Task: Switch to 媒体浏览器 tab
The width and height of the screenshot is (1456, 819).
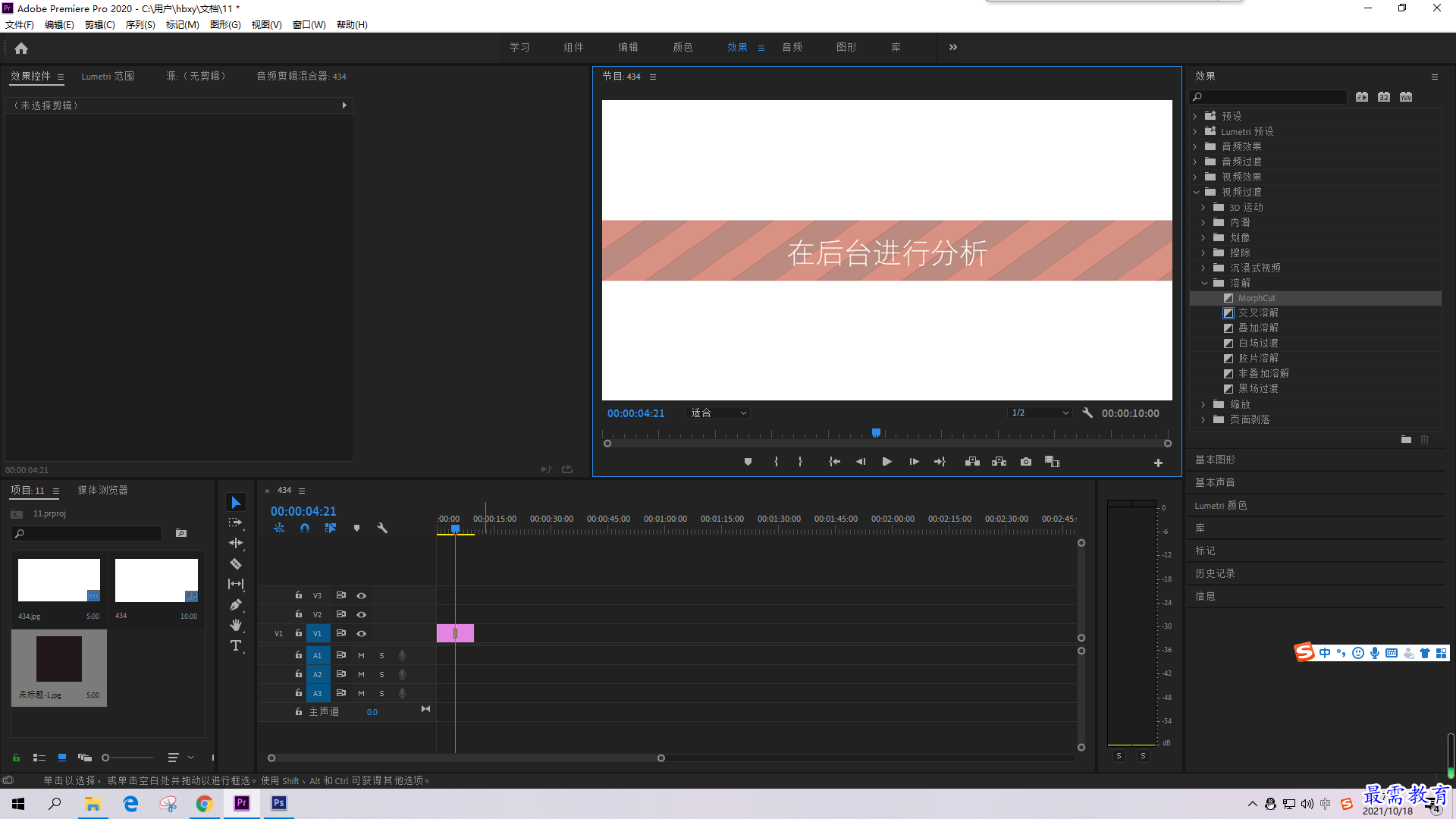Action: [102, 491]
